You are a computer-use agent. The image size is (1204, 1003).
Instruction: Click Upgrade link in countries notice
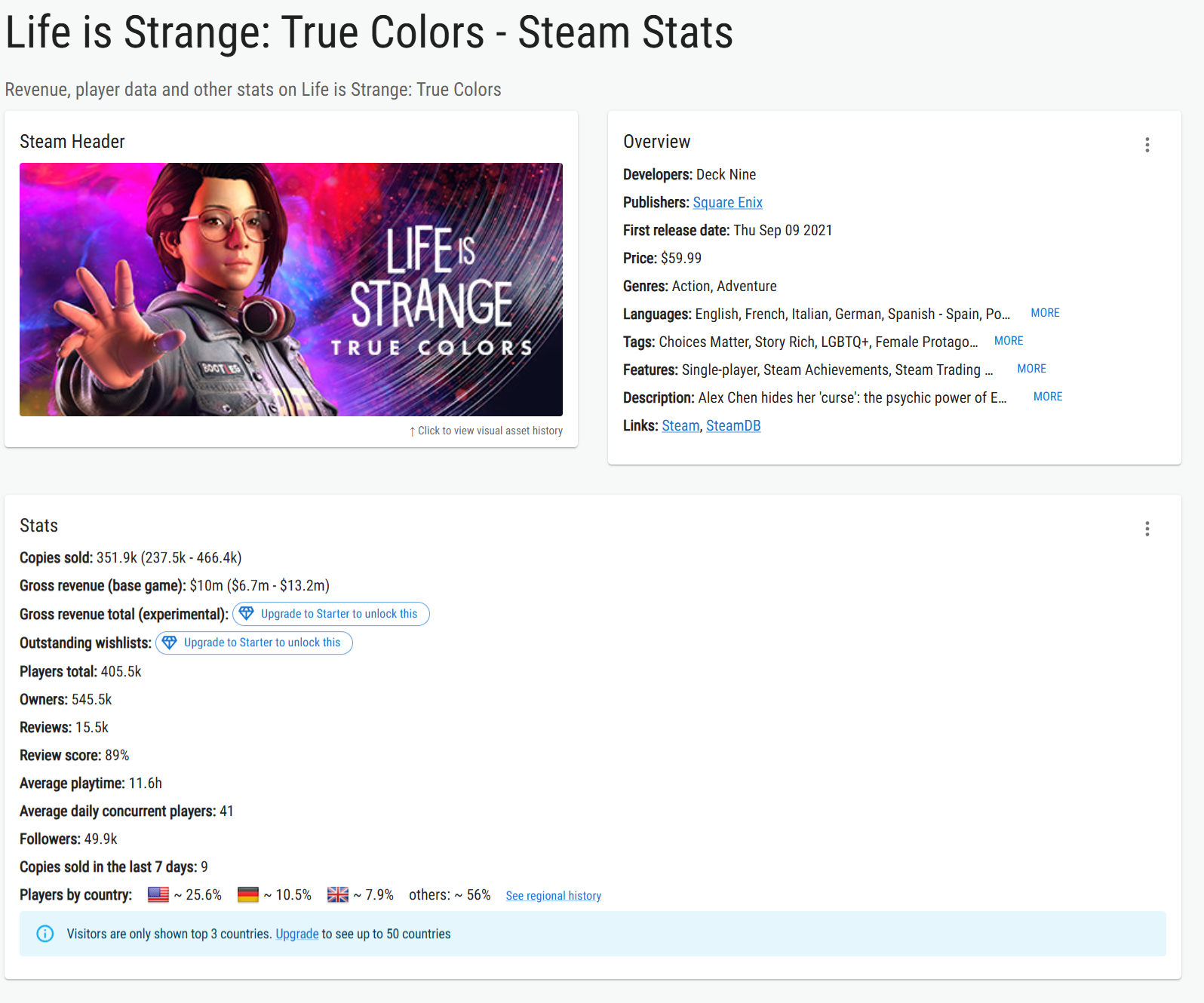click(x=297, y=934)
